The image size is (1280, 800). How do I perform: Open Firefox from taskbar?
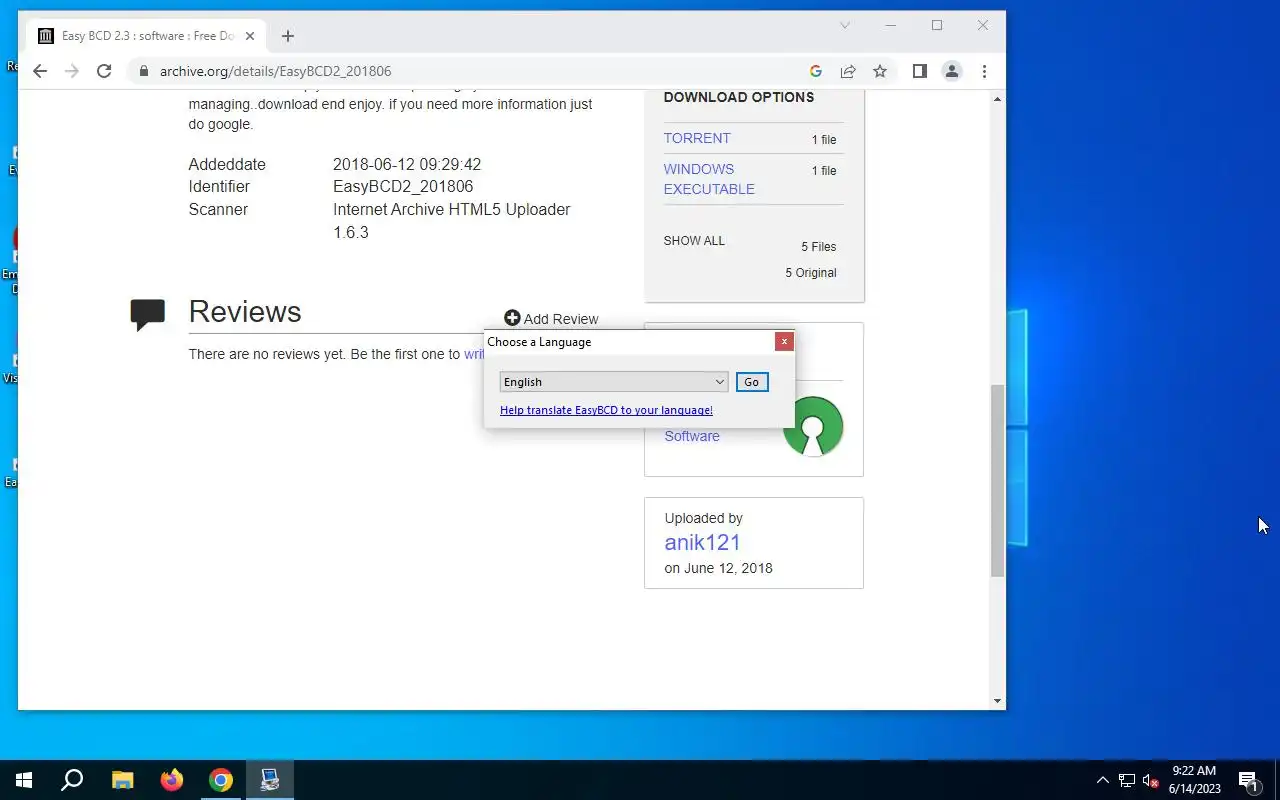pyautogui.click(x=172, y=780)
